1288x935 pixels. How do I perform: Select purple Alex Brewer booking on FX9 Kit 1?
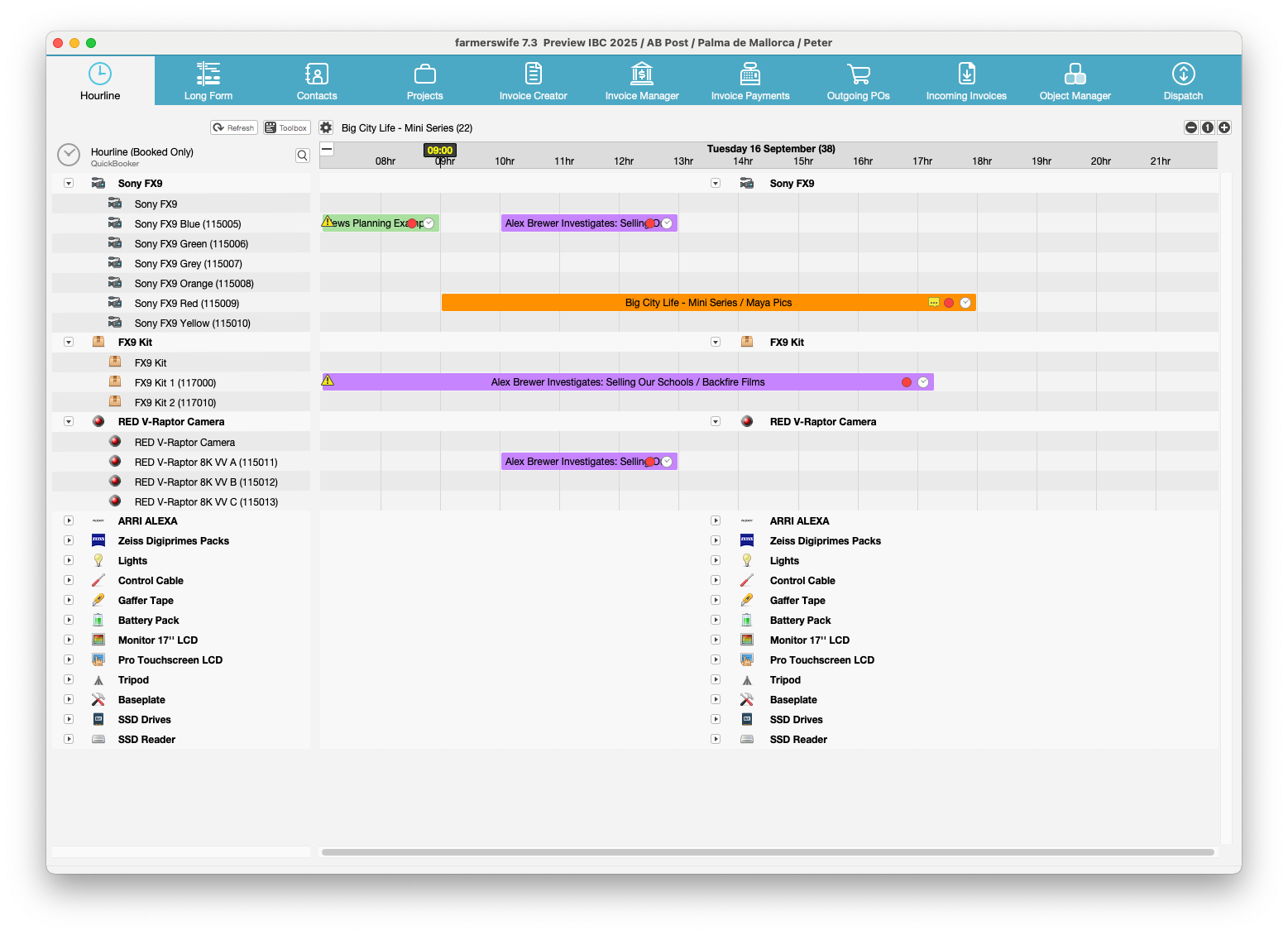click(x=627, y=382)
